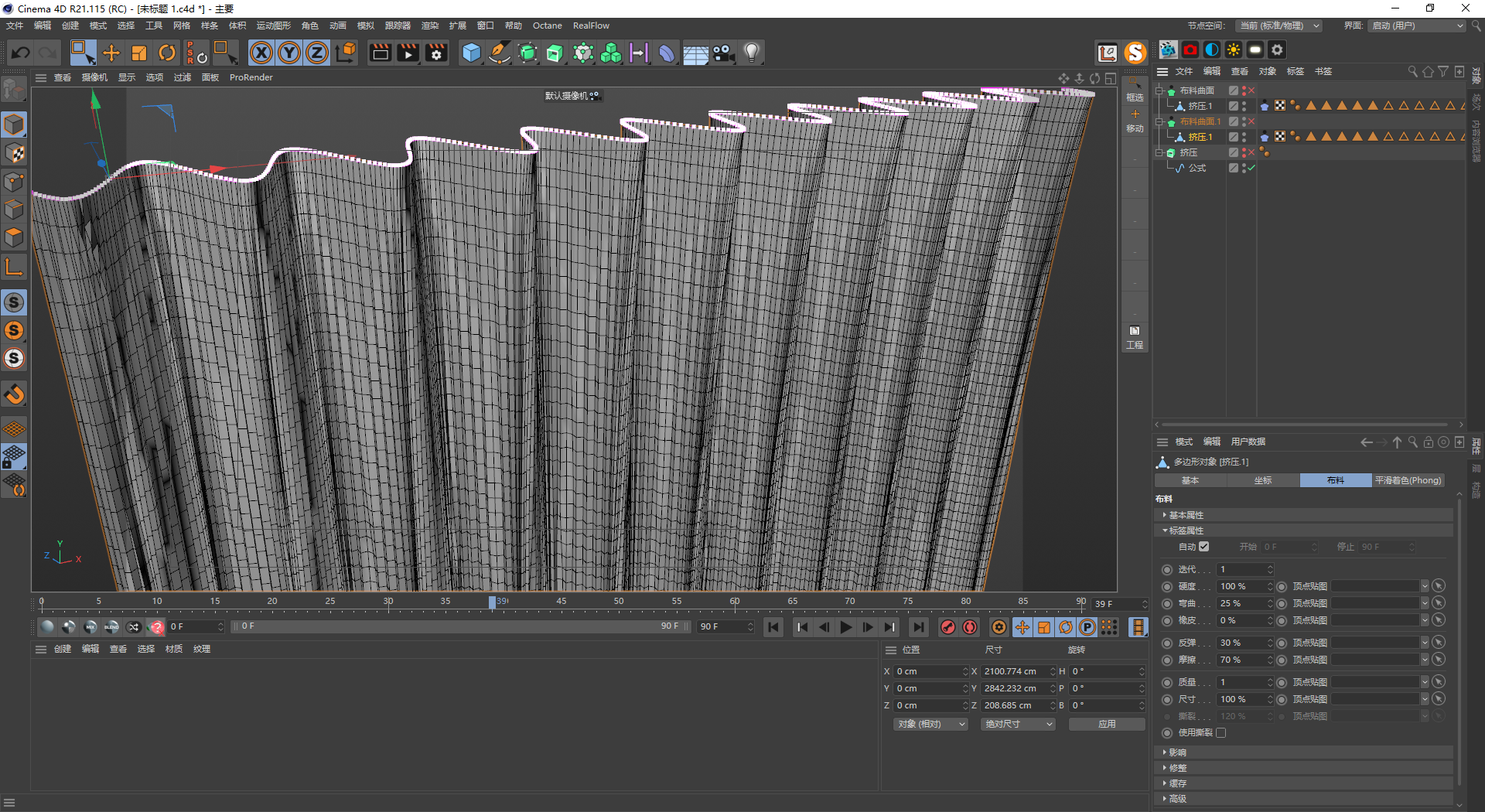Screen dimensions: 1485x812
Task: Select the Polygons mode icon in the left palette
Action: 14,237
